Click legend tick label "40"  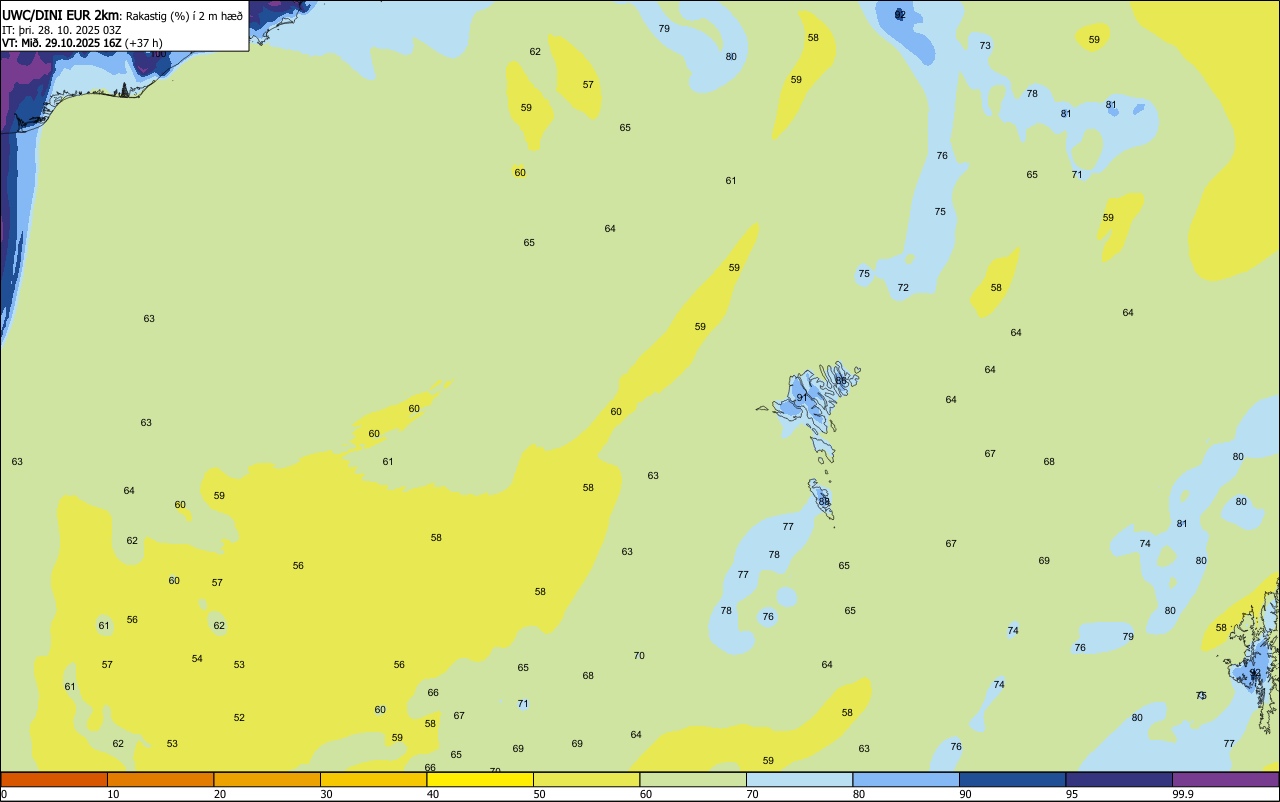coord(433,794)
